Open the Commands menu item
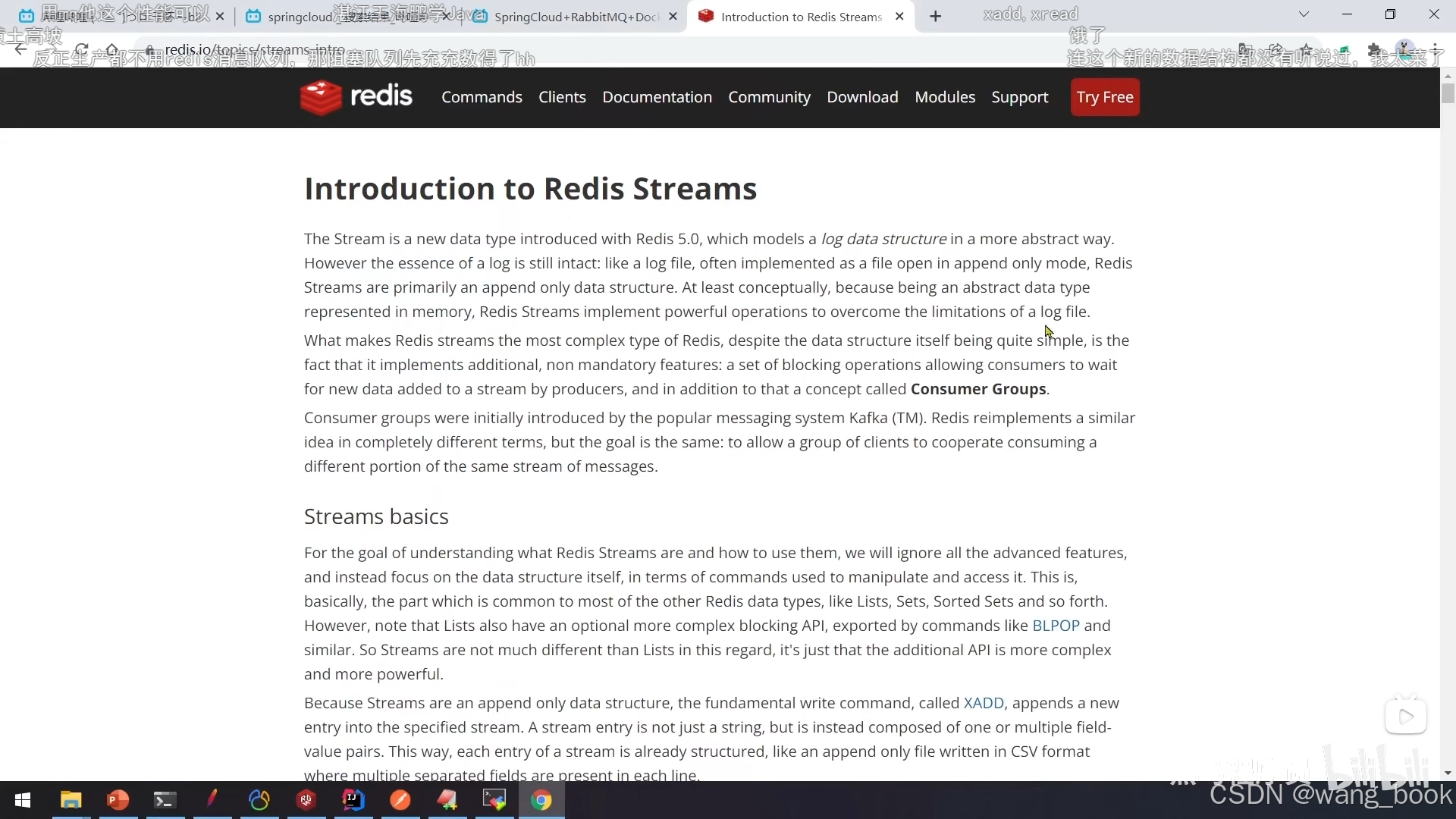The image size is (1456, 819). pyautogui.click(x=482, y=97)
